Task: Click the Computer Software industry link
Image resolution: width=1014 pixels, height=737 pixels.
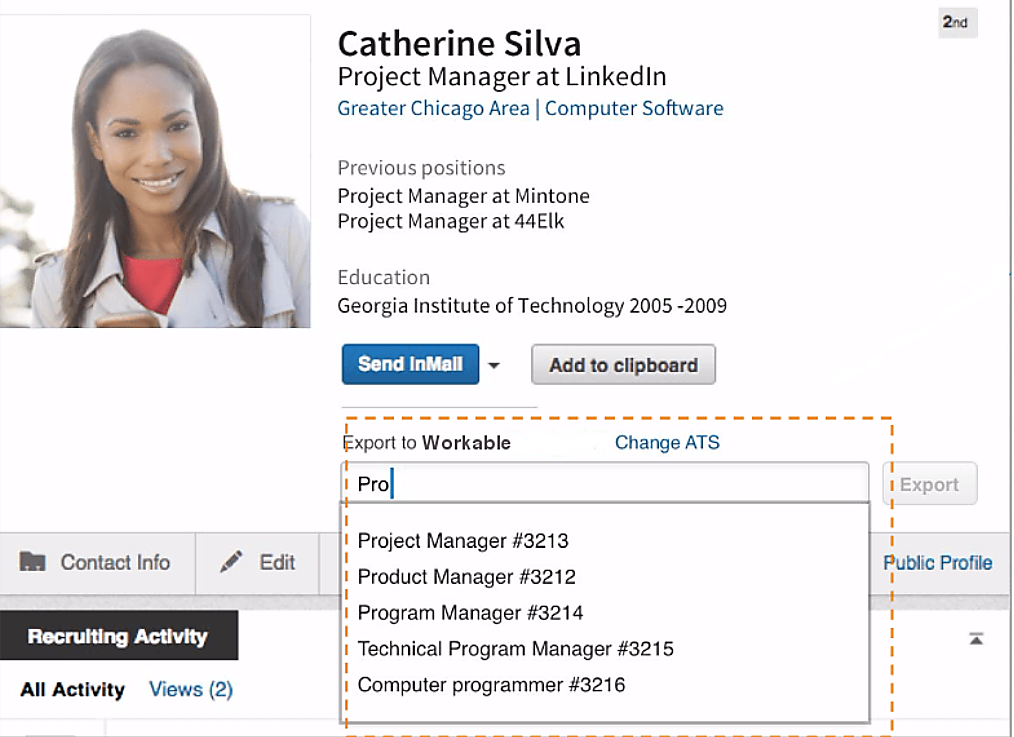Action: pos(634,108)
